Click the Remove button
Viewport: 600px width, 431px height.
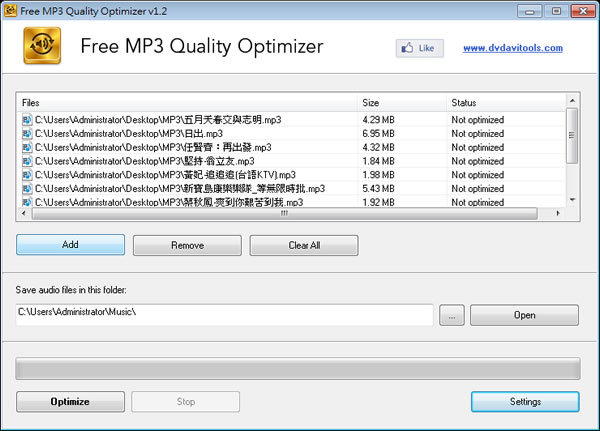[x=187, y=245]
